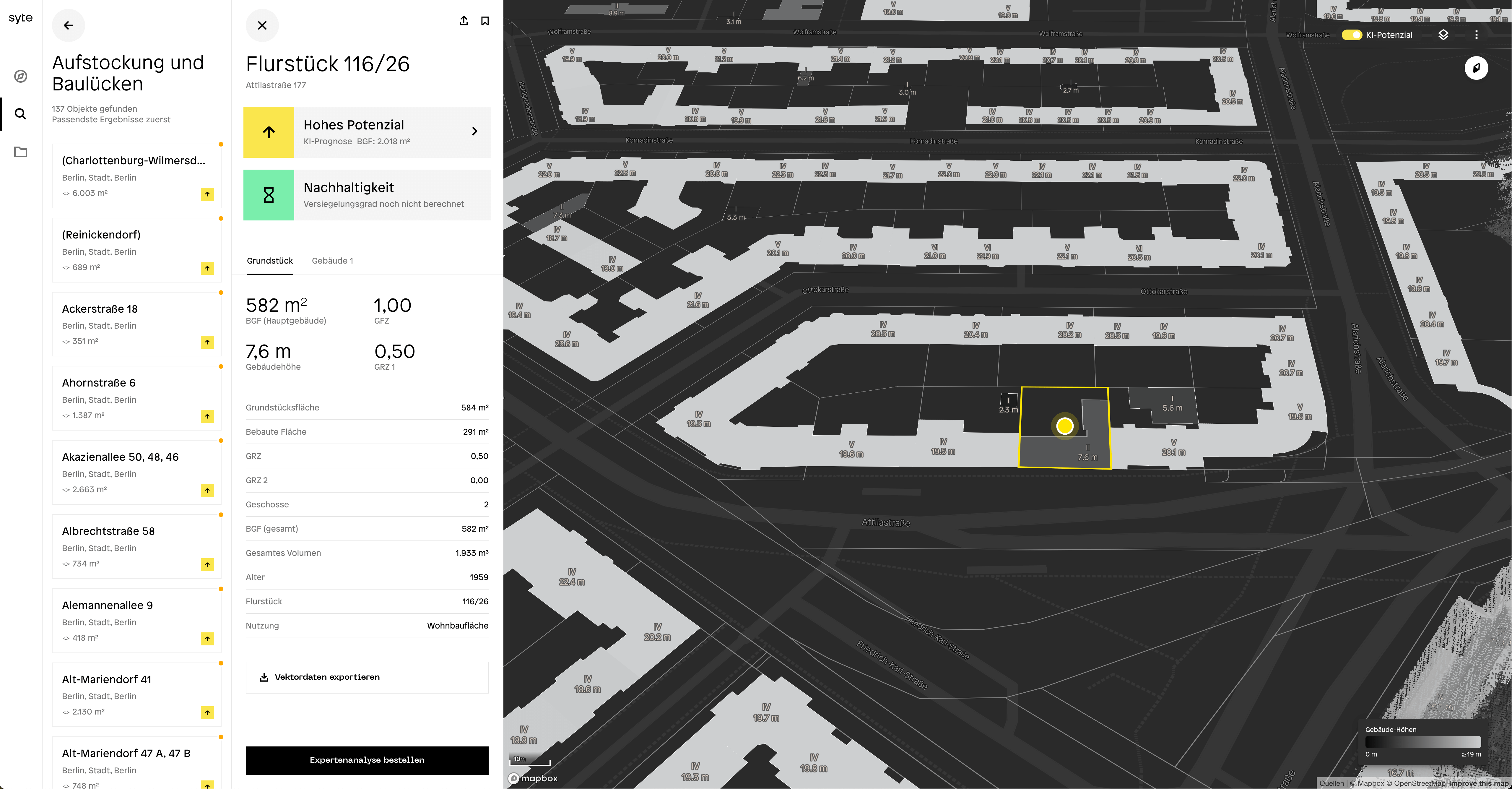
Task: Select the Ackerstraße 18 result
Action: (136, 324)
